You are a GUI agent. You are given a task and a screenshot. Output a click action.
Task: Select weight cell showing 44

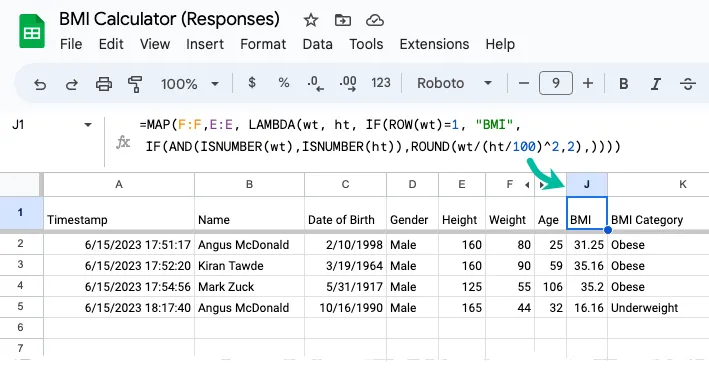[510, 308]
